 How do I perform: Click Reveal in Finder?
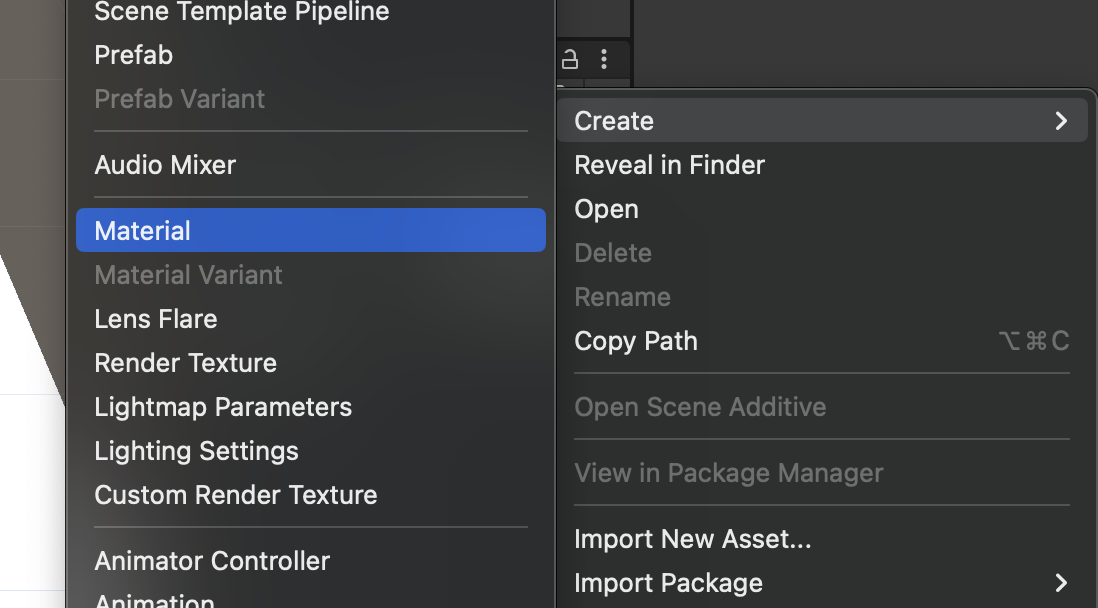(x=669, y=165)
